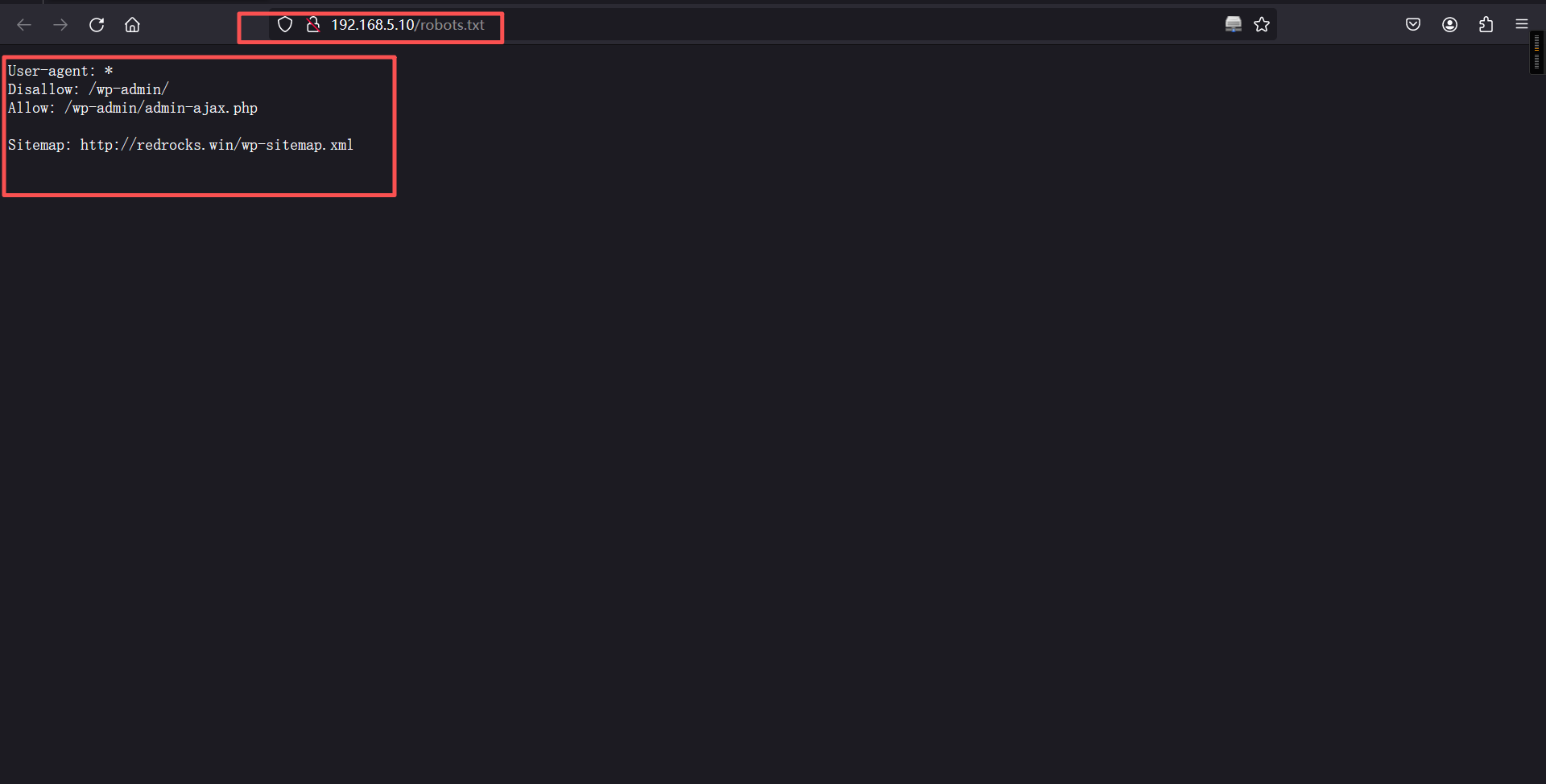Screen dimensions: 1546x784
Task: Click the 'User-agent: *' line
Action: (x=60, y=71)
